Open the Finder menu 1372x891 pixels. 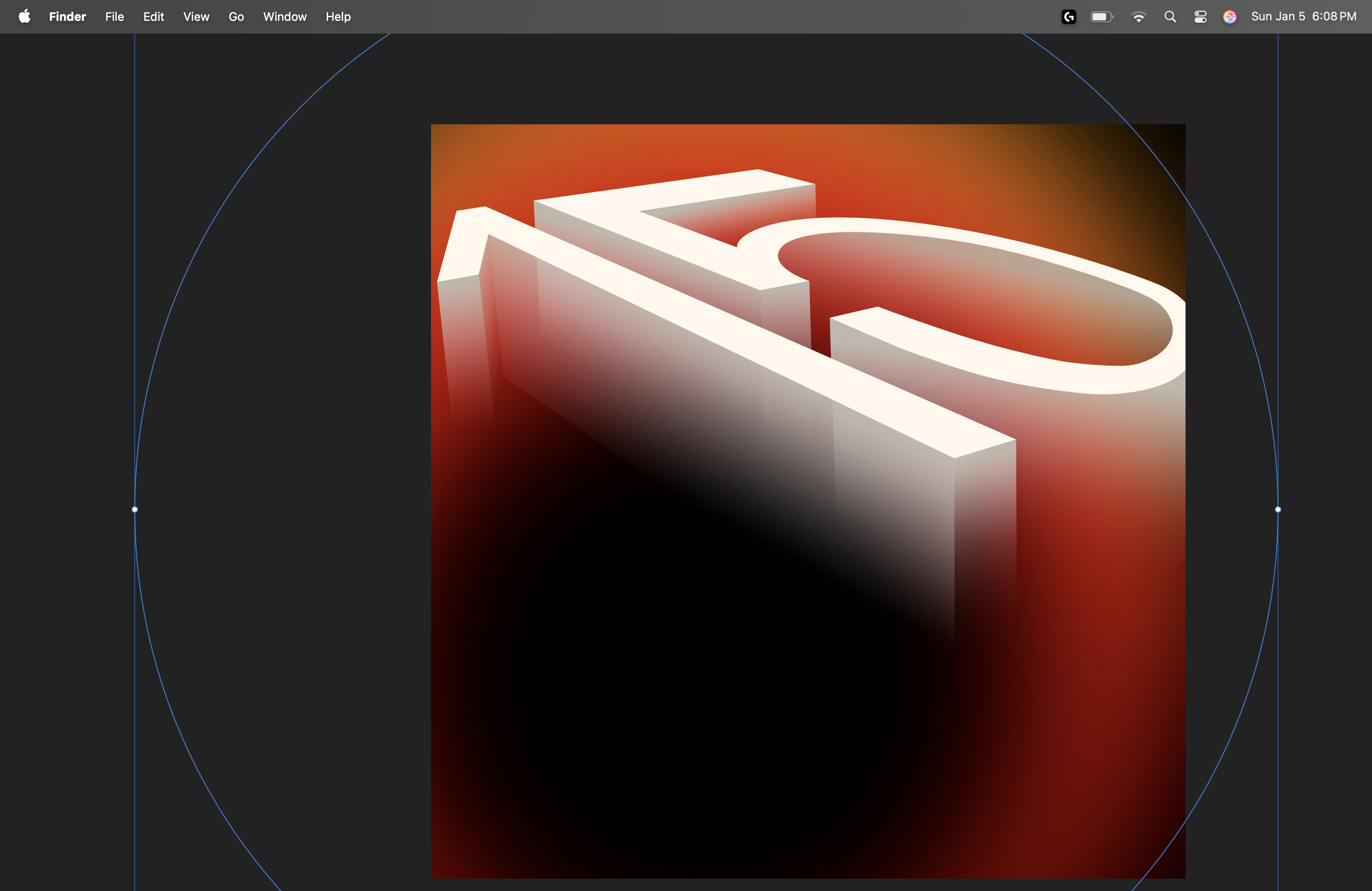click(x=68, y=17)
